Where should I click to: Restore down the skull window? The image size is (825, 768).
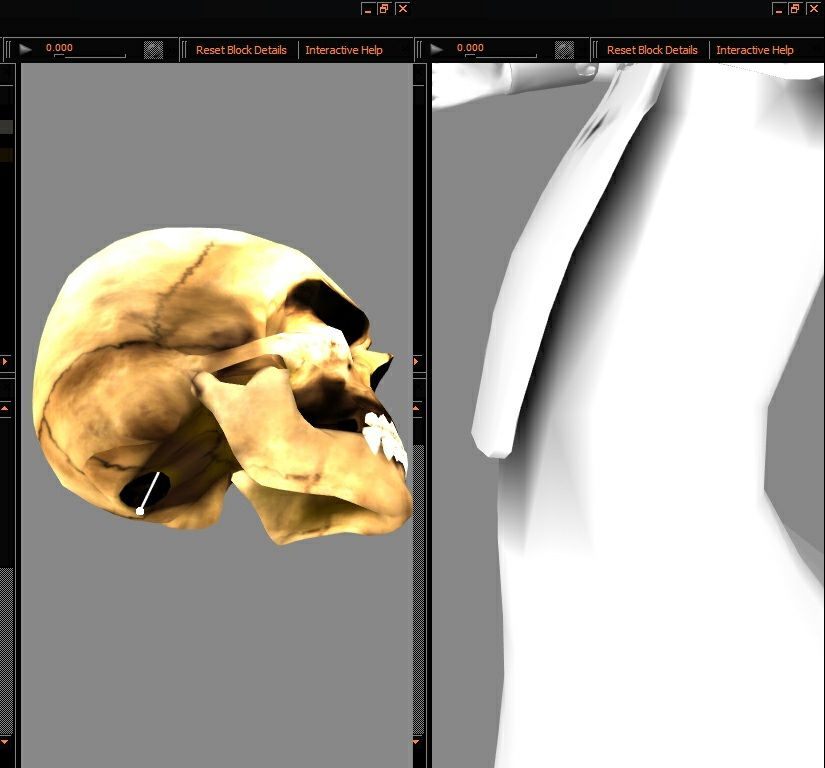384,8
